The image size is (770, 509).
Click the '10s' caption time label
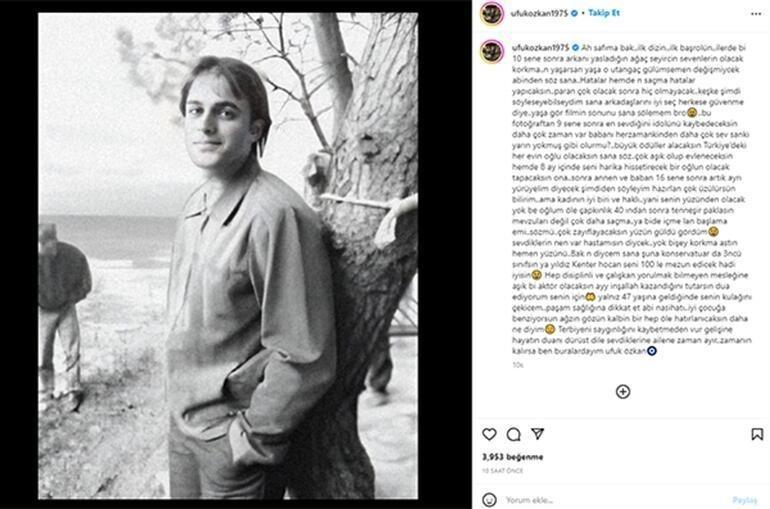pyautogui.click(x=517, y=365)
